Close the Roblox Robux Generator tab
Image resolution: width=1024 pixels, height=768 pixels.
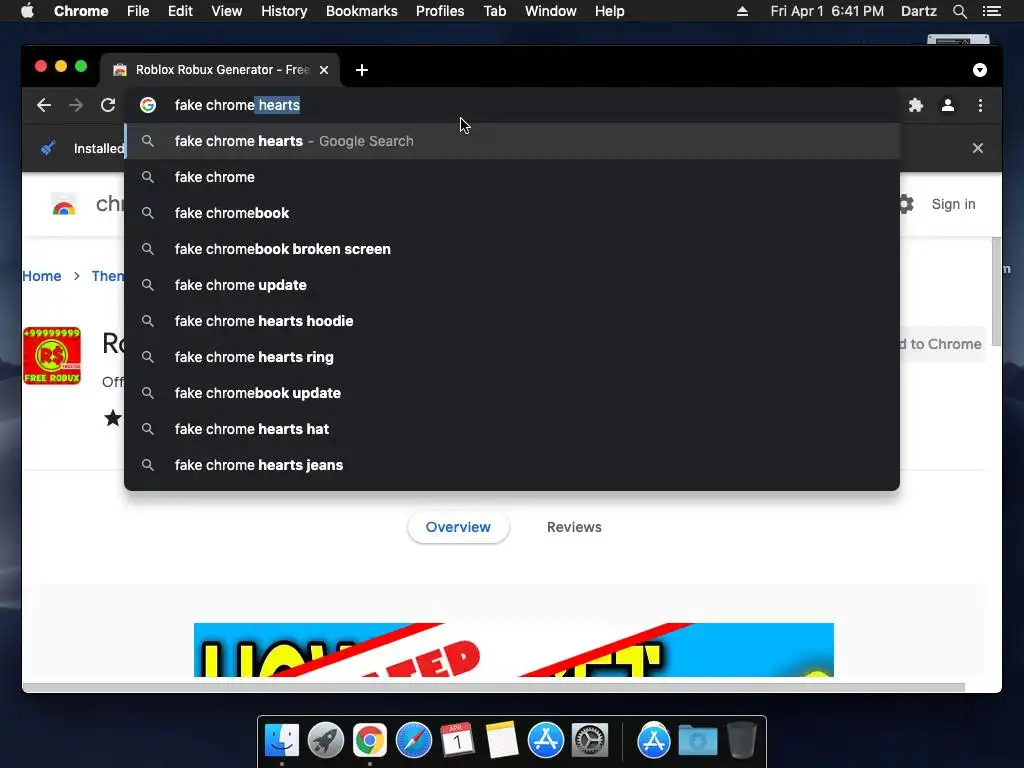(324, 70)
